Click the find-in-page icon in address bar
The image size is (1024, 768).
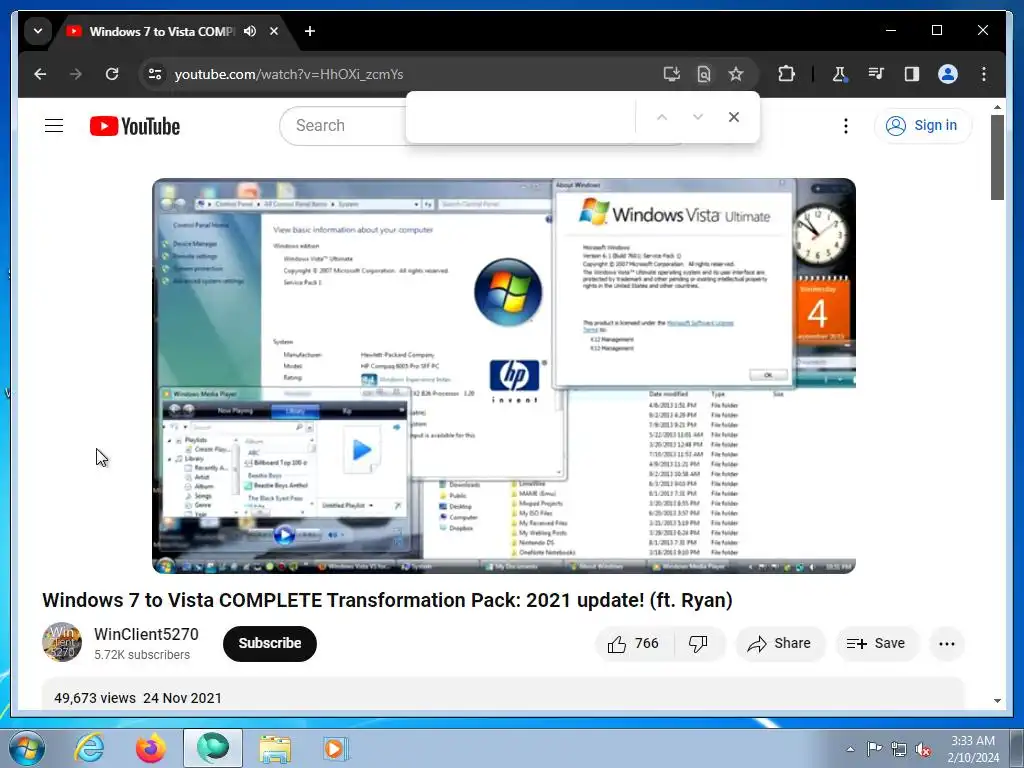click(703, 74)
